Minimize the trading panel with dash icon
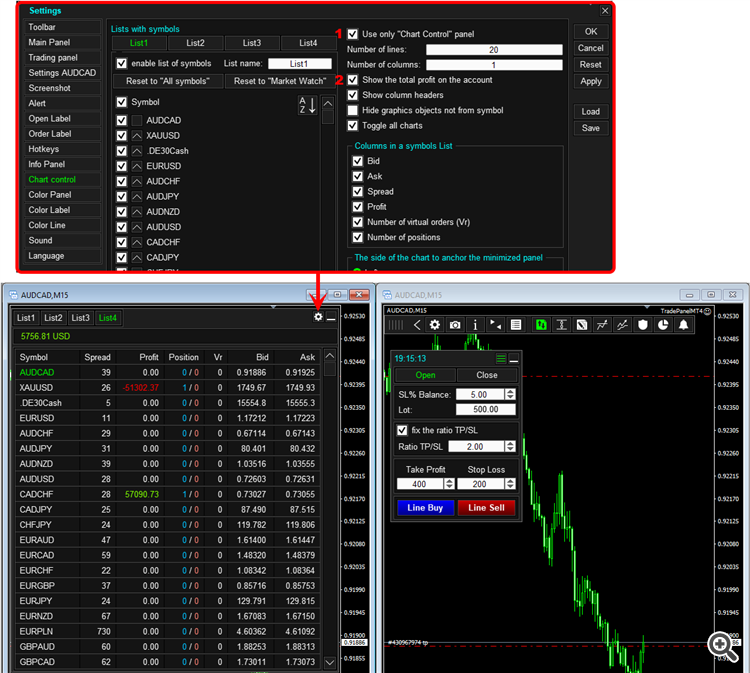The image size is (750, 673). [514, 359]
